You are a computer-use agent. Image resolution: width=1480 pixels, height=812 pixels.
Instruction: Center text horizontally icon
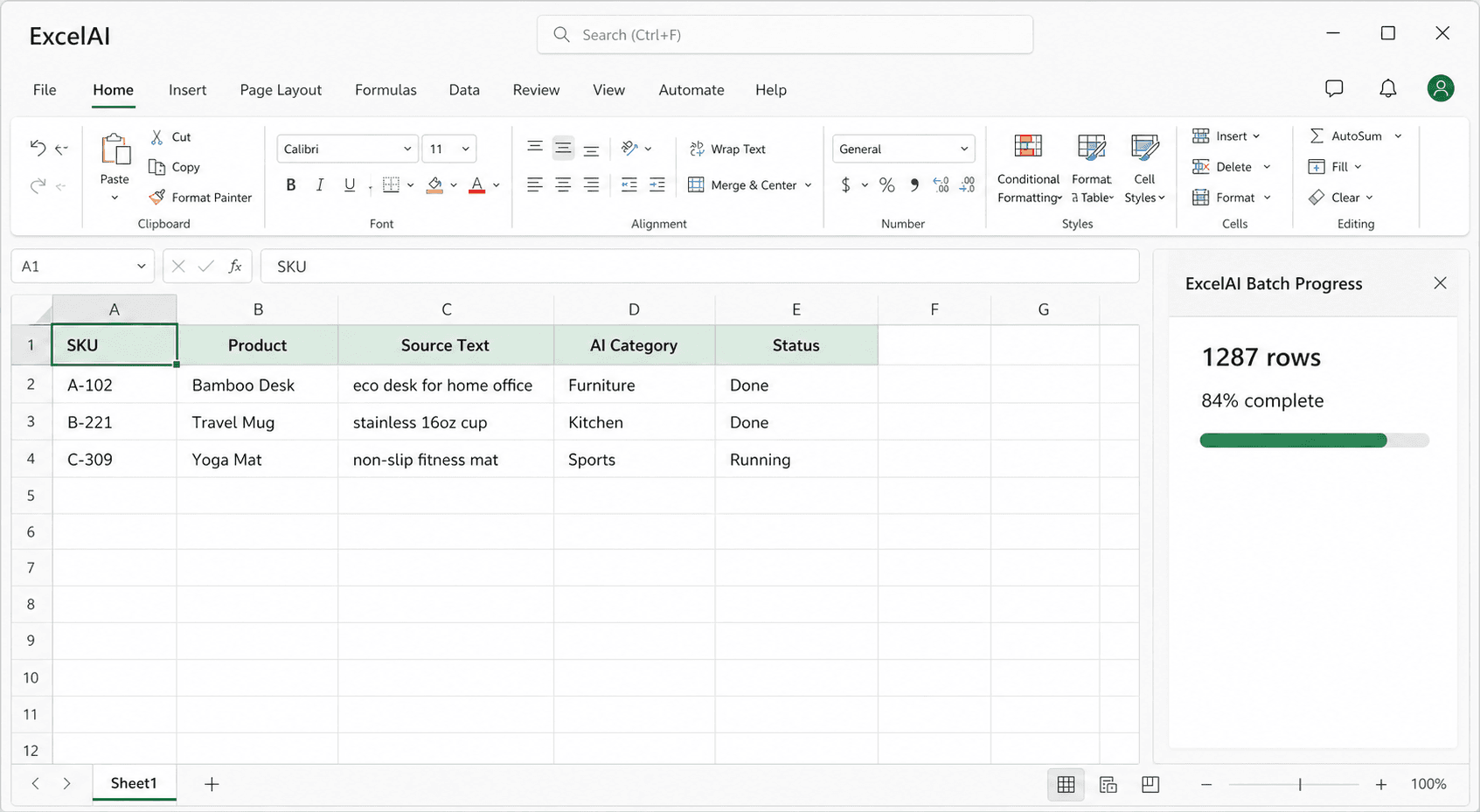(x=563, y=184)
